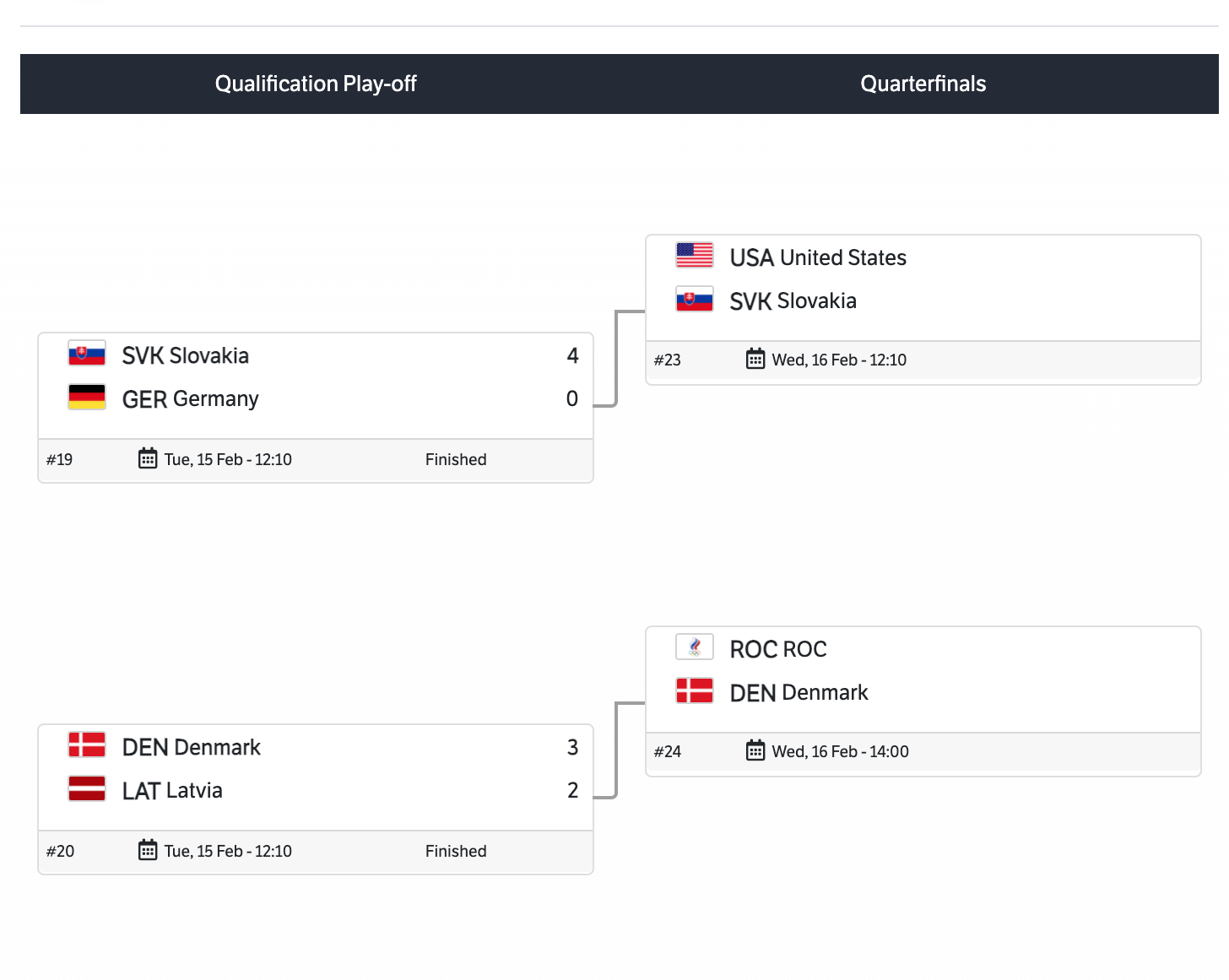Open the USA United States team link
The image size is (1229, 980).
818,257
